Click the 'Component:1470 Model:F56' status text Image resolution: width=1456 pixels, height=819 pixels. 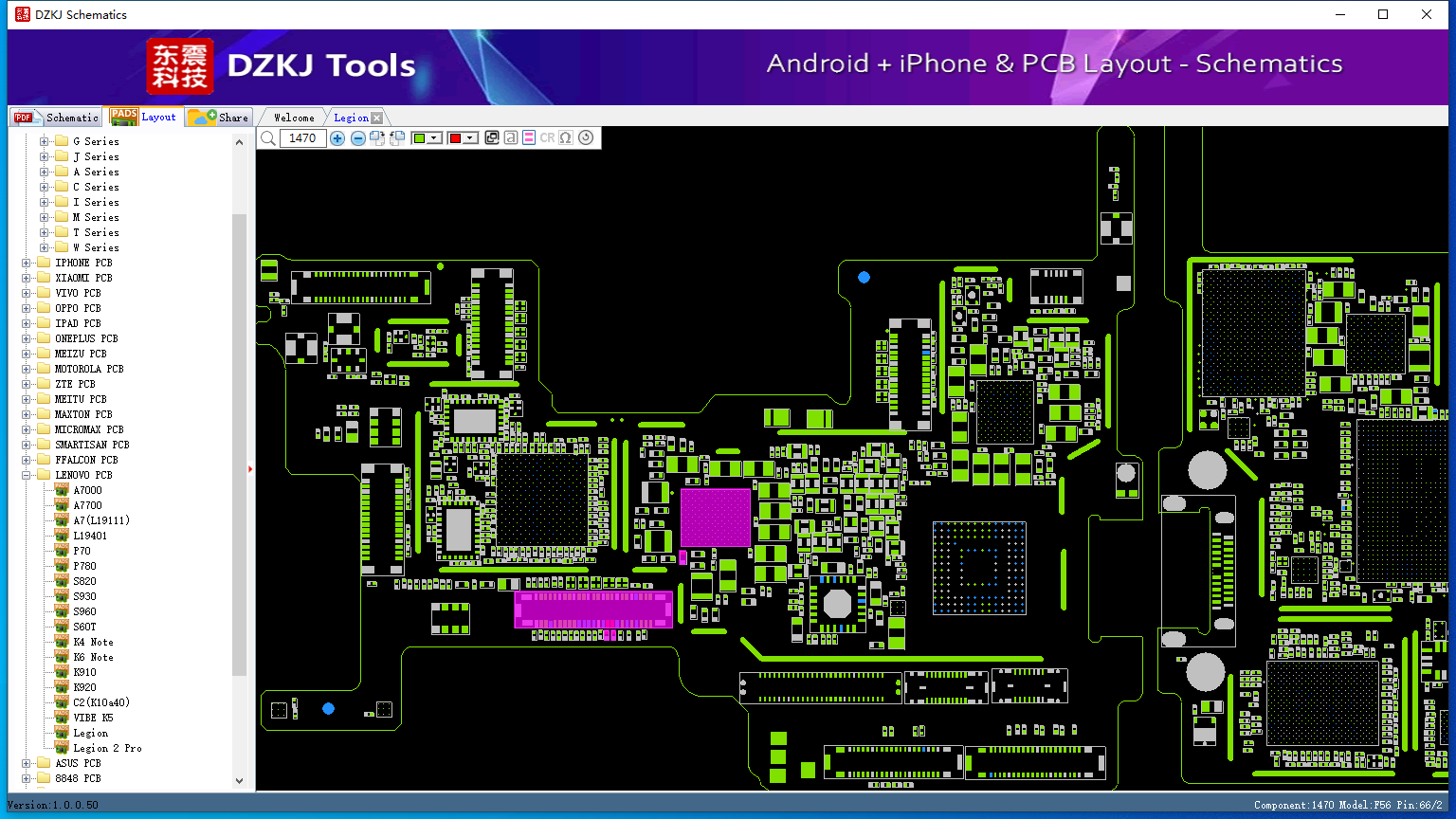pyautogui.click(x=1323, y=805)
